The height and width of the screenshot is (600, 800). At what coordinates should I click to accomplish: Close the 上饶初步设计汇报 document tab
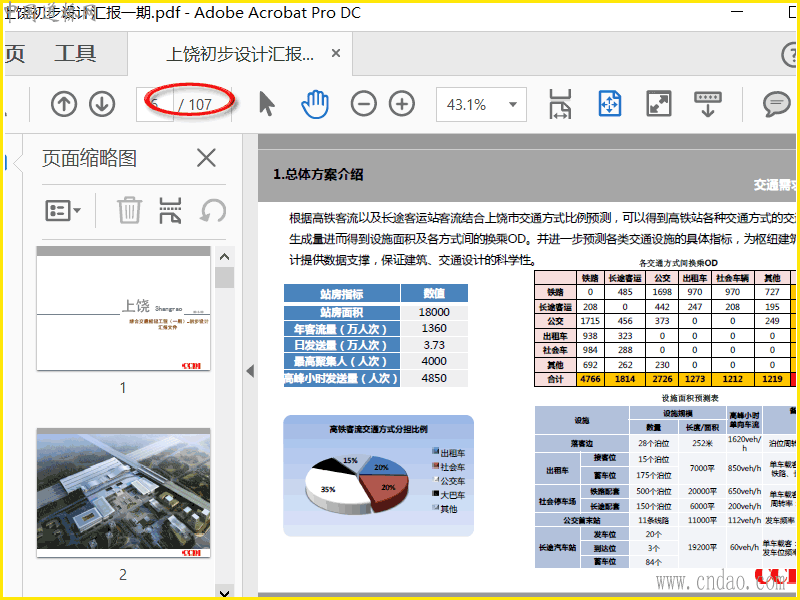(336, 53)
